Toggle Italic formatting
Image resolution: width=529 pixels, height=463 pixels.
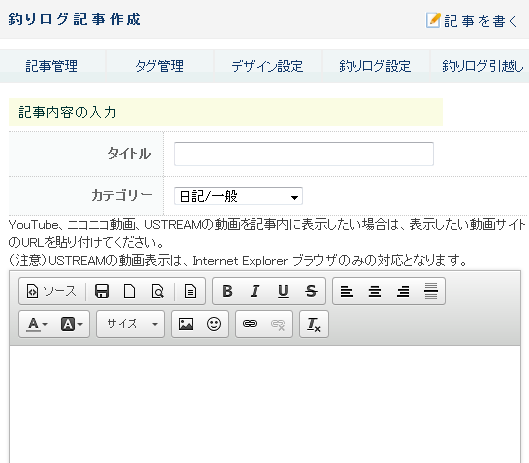click(x=255, y=291)
